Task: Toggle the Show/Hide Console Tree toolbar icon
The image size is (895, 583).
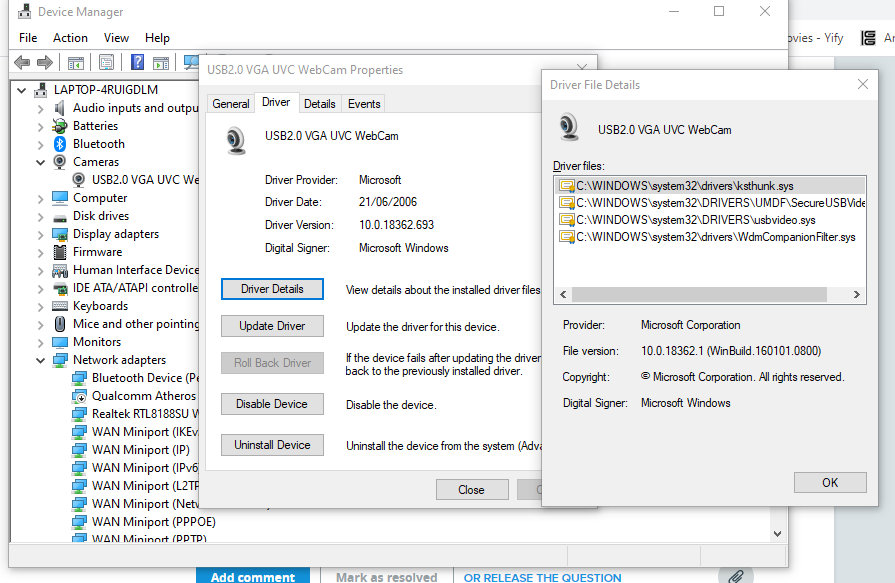Action: coord(75,62)
